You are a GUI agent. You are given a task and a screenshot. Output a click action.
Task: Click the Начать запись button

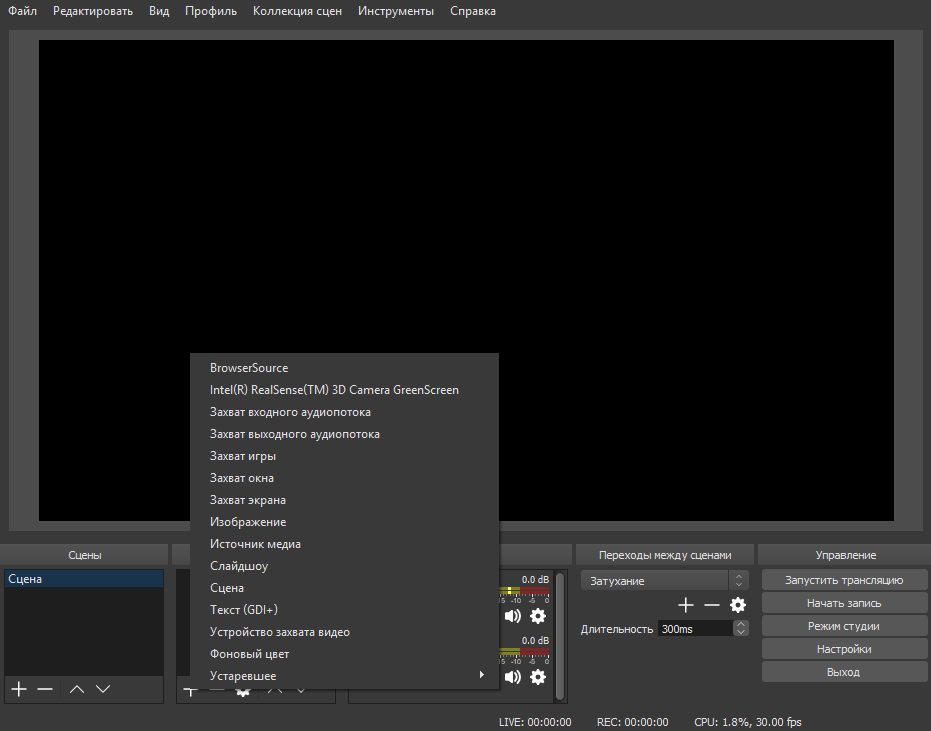pos(843,603)
